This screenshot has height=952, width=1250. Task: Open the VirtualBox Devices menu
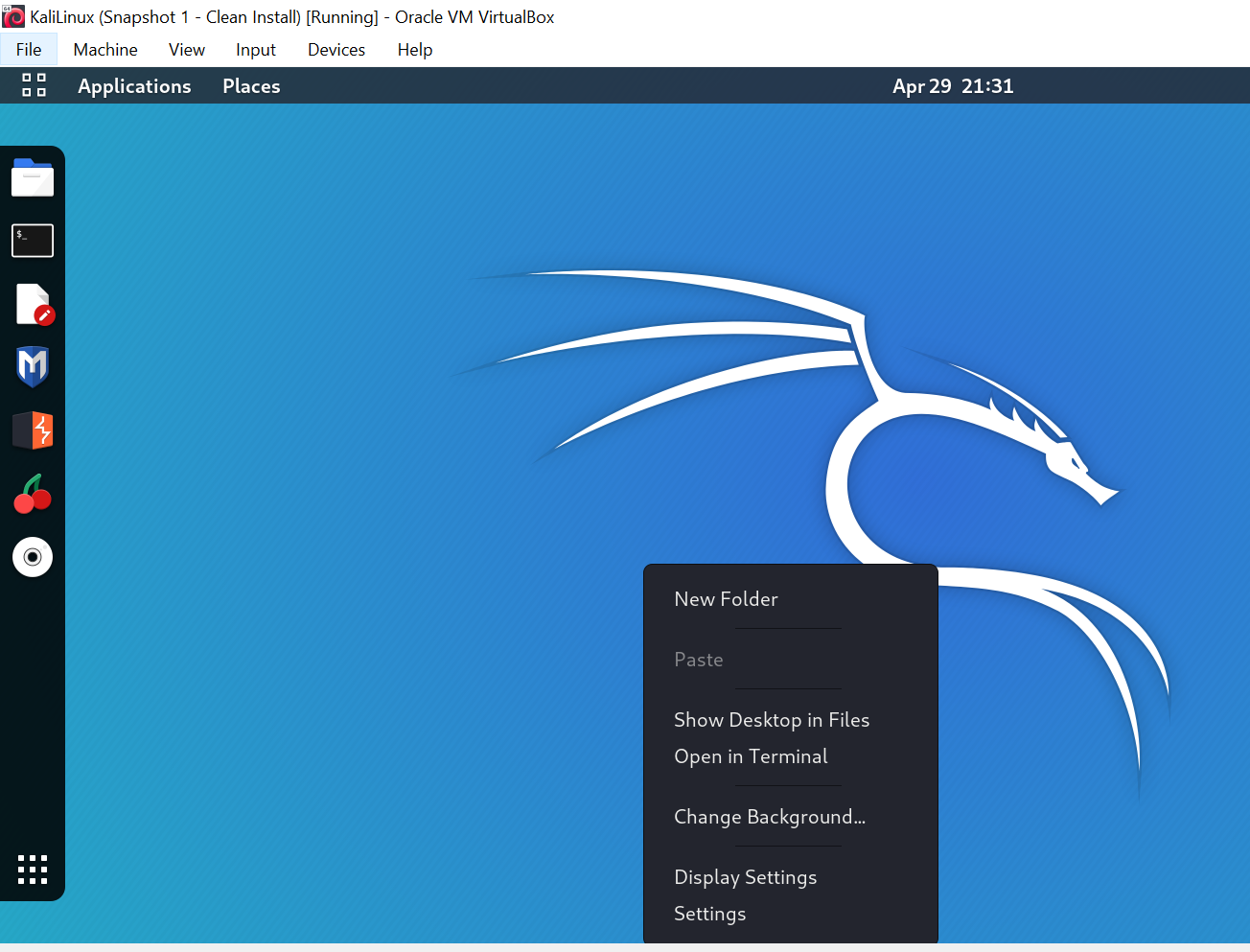point(336,50)
